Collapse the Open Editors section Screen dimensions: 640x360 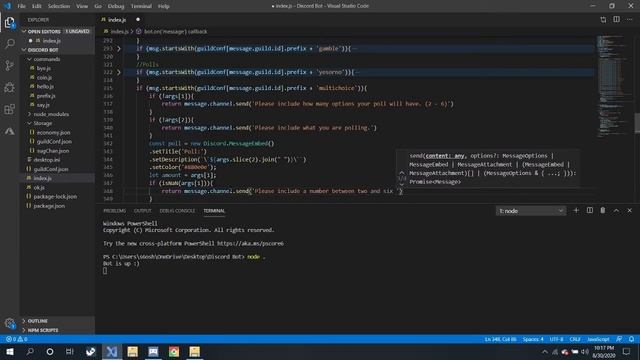coord(57,31)
